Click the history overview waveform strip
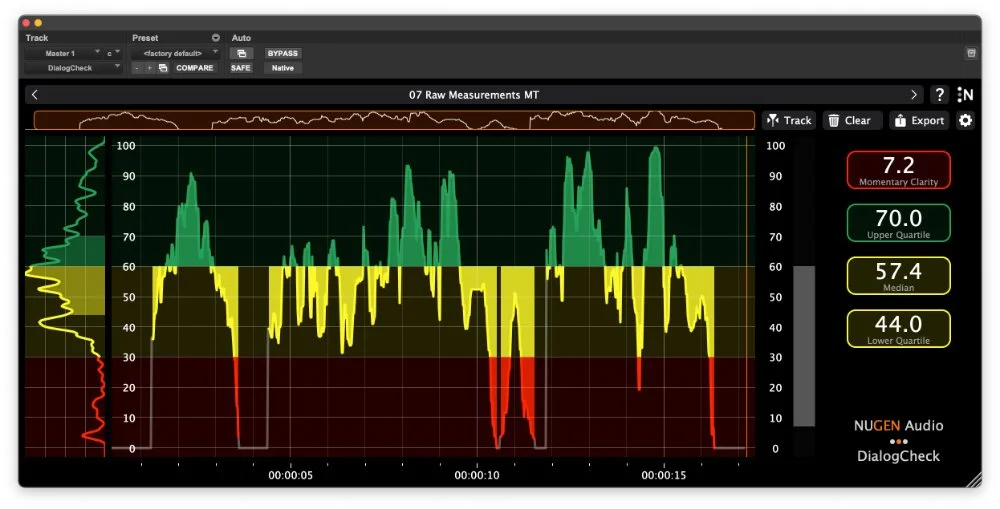This screenshot has height=509, width=1000. pyautogui.click(x=394, y=120)
